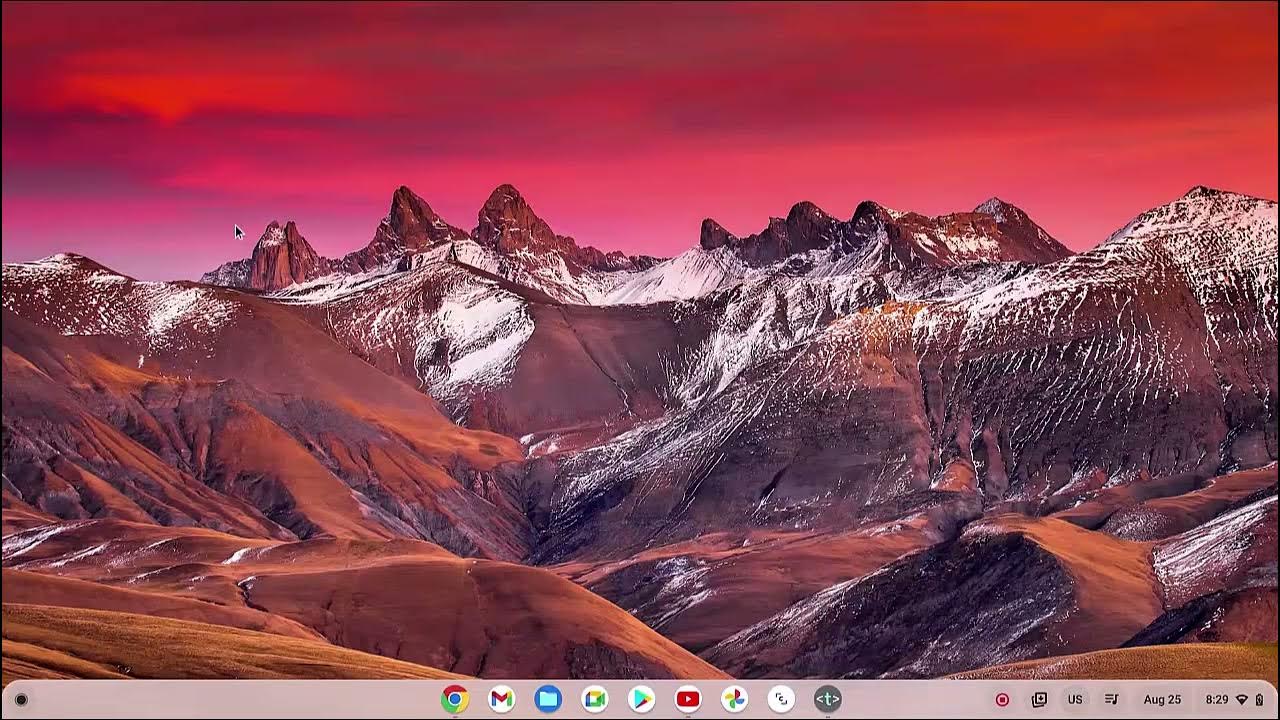Switch the US keyboard input method
The height and width of the screenshot is (720, 1280).
(x=1075, y=700)
